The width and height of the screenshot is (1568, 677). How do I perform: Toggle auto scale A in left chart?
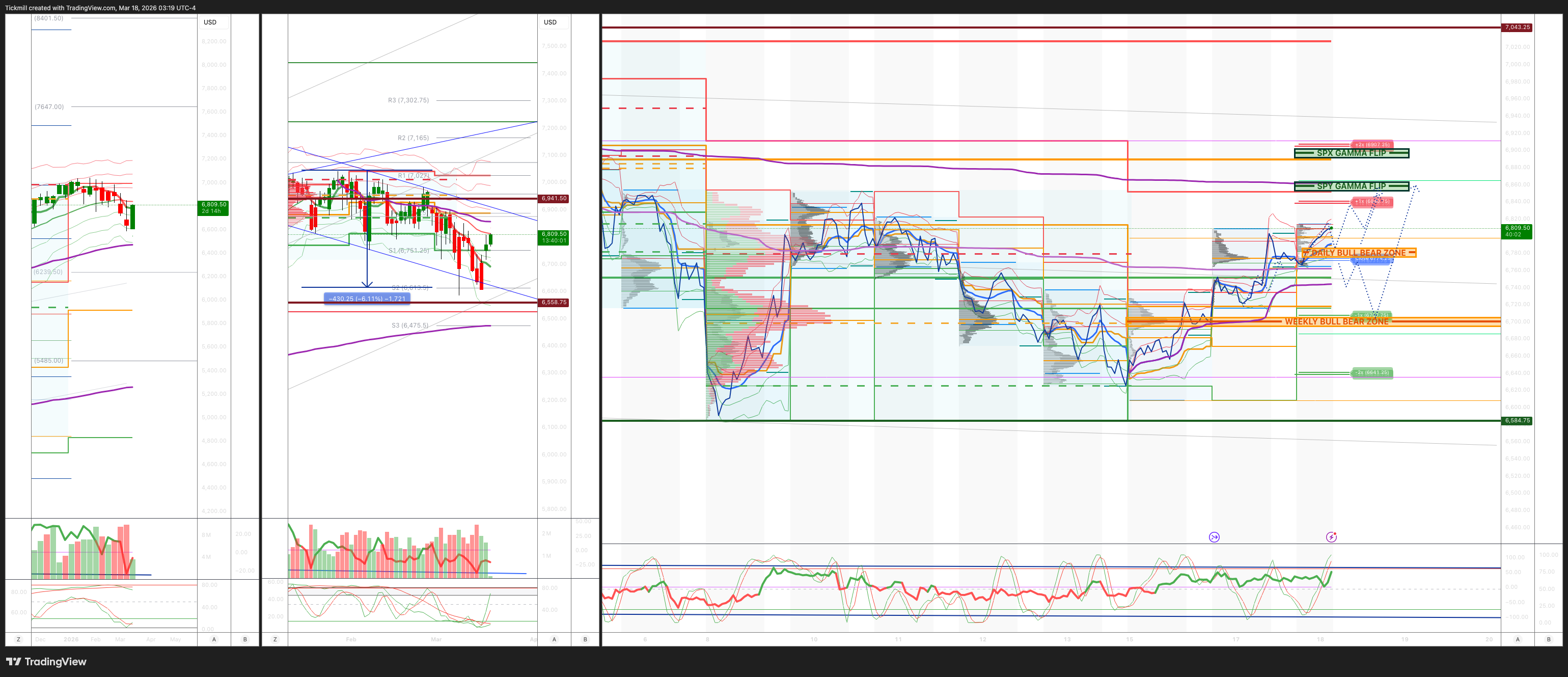pos(214,639)
